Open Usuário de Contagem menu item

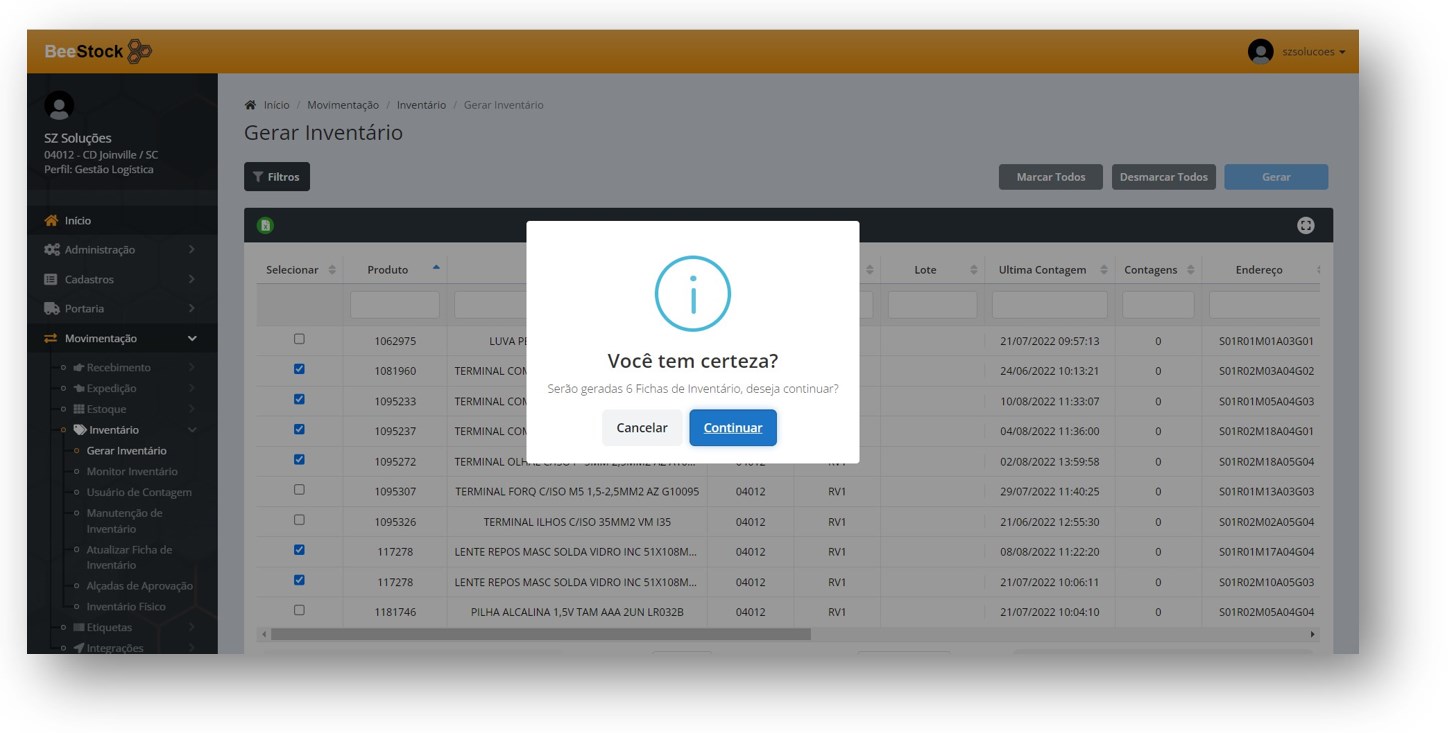tap(139, 493)
